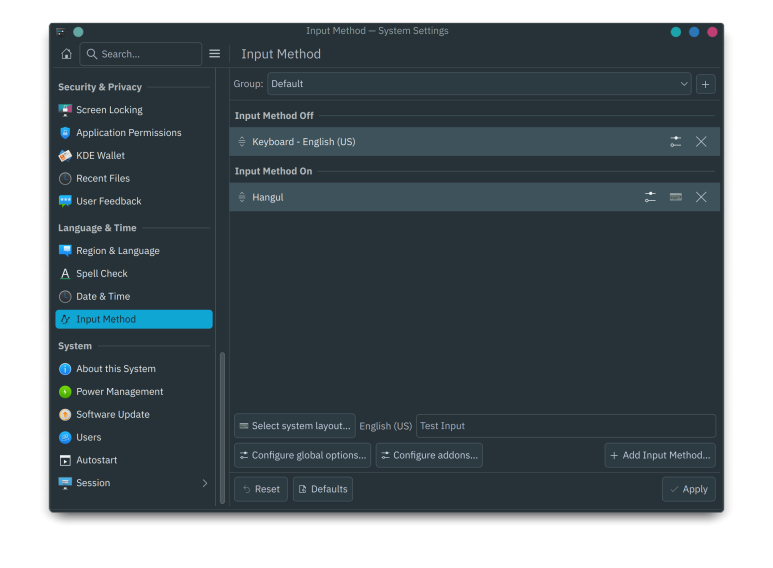Expand the Session category chevron
The width and height of the screenshot is (773, 568).
(205, 483)
